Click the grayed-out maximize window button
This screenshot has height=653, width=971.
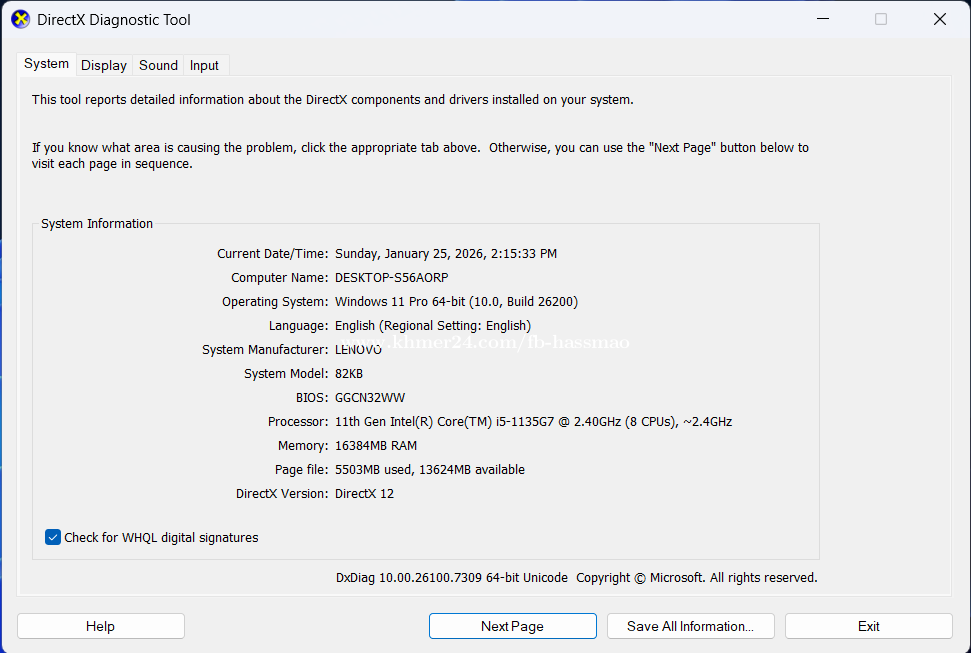(x=881, y=19)
